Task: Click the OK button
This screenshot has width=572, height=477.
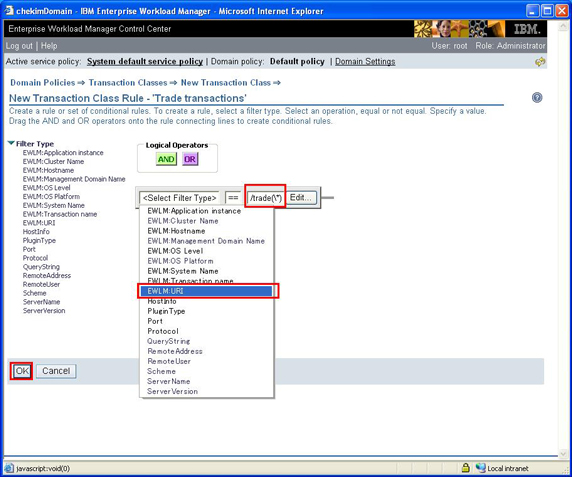Action: [x=22, y=371]
